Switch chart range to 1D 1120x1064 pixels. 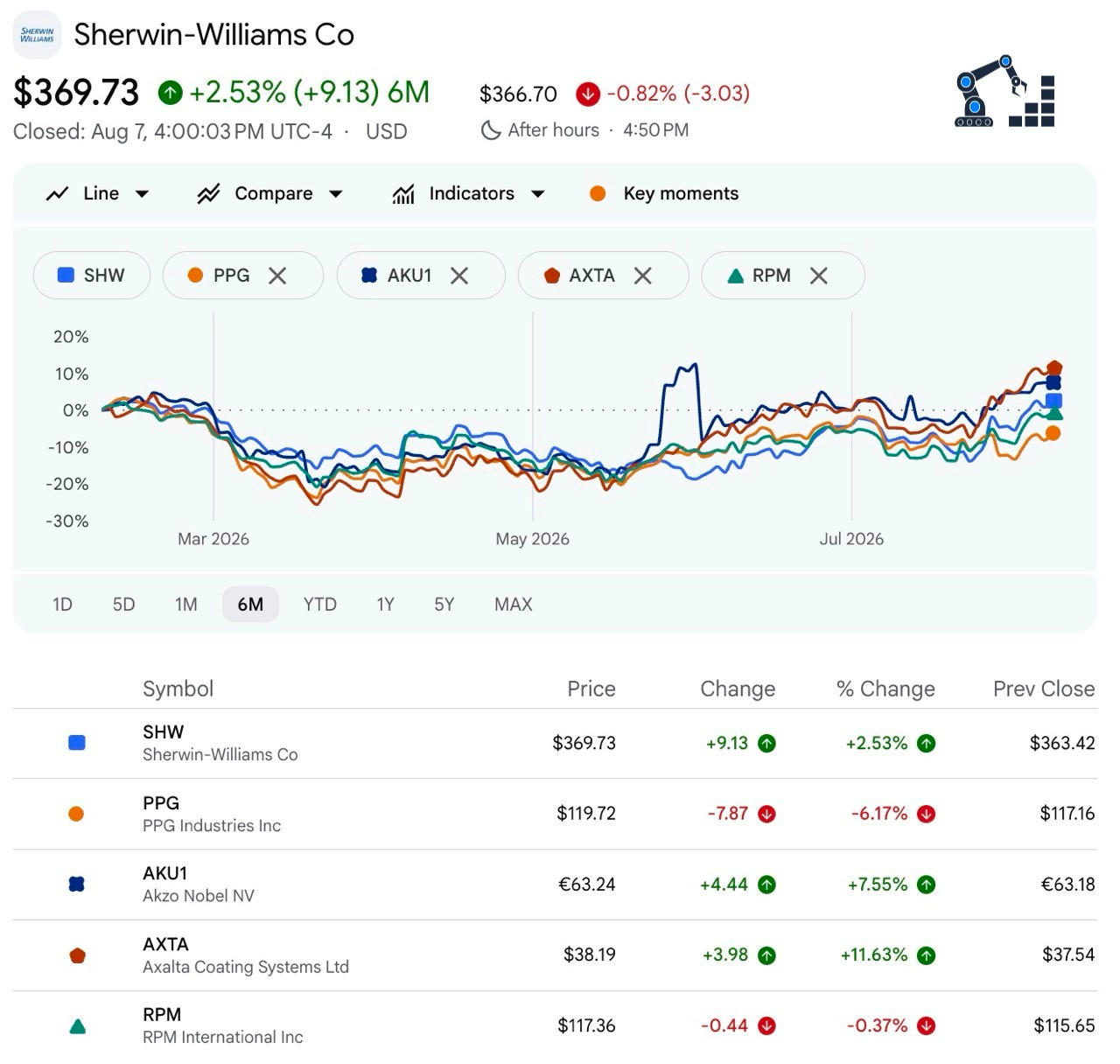[x=62, y=605]
